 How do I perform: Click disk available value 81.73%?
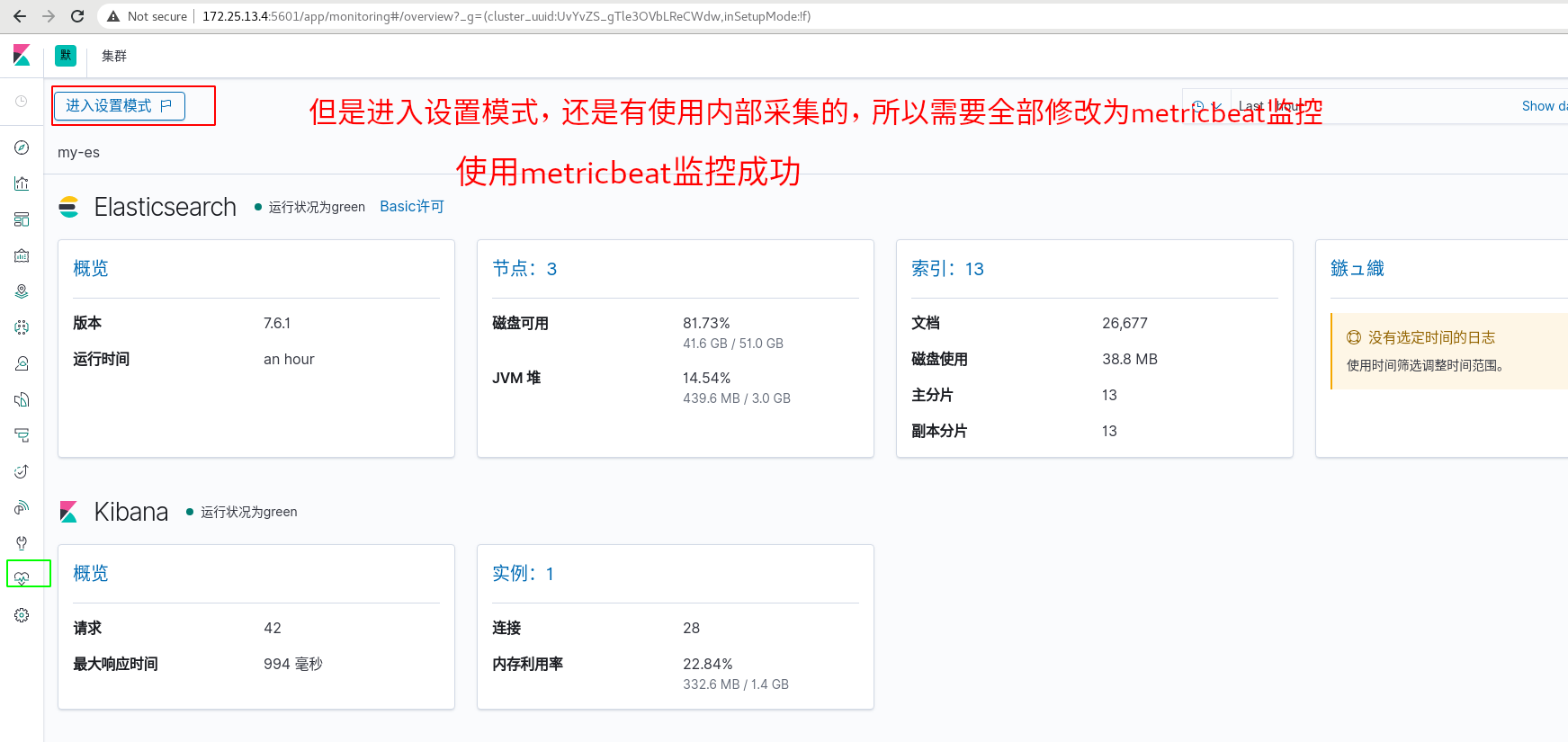tap(706, 323)
